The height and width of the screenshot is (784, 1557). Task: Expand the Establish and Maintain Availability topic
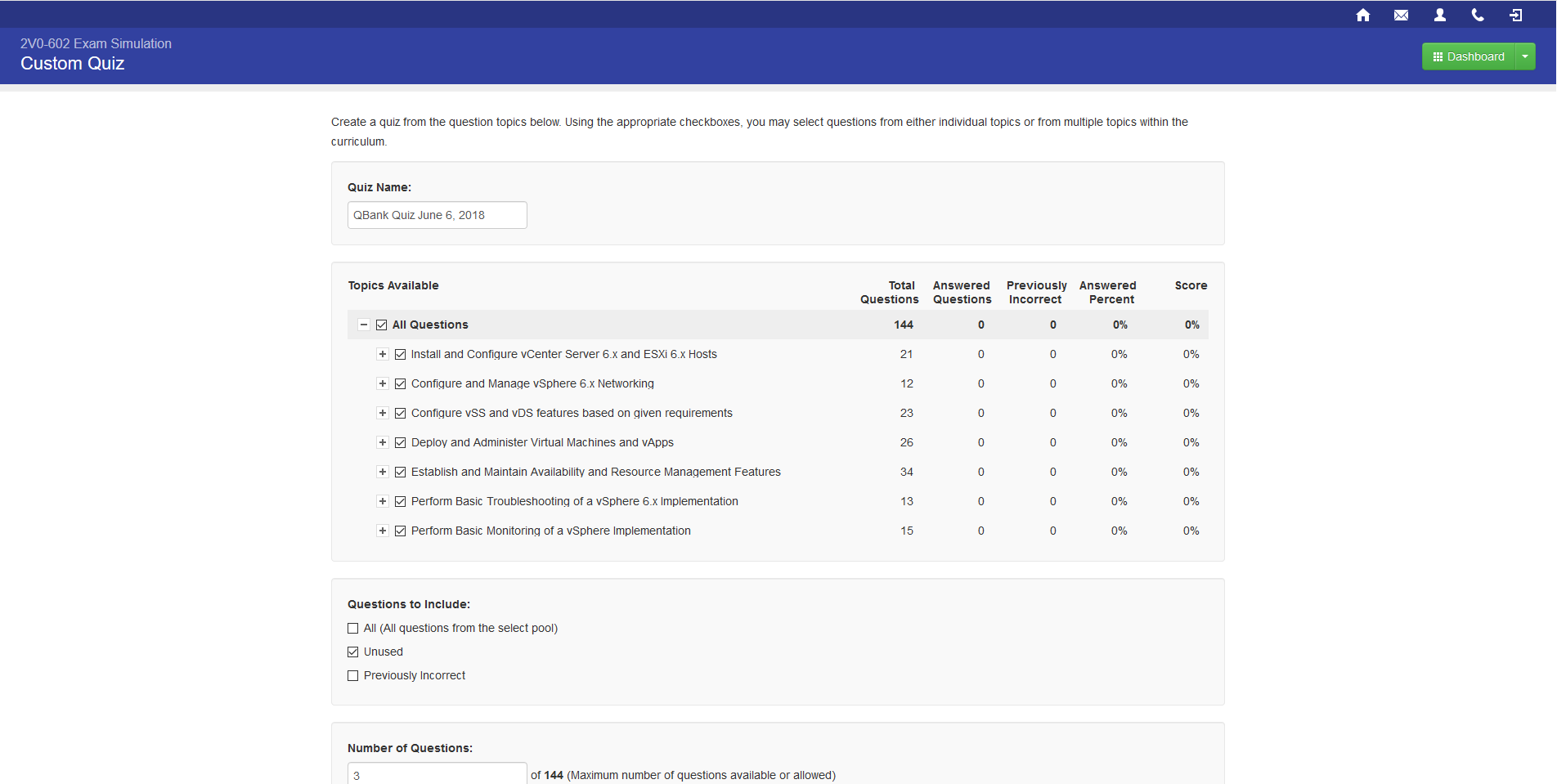point(383,472)
